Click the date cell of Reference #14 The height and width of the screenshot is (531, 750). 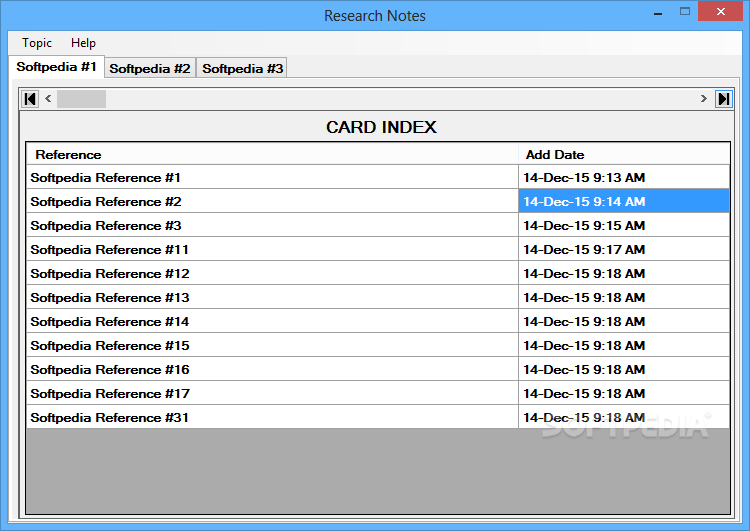pos(624,321)
